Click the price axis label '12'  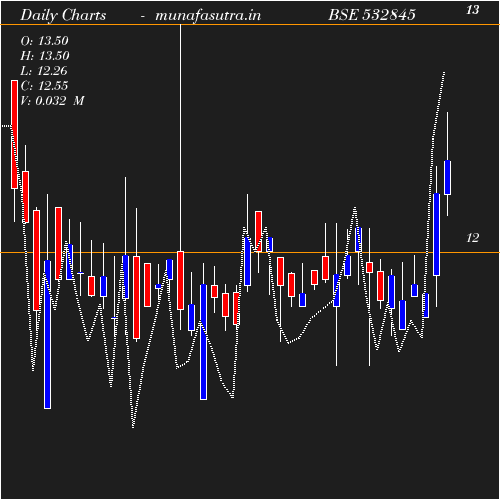tap(473, 238)
